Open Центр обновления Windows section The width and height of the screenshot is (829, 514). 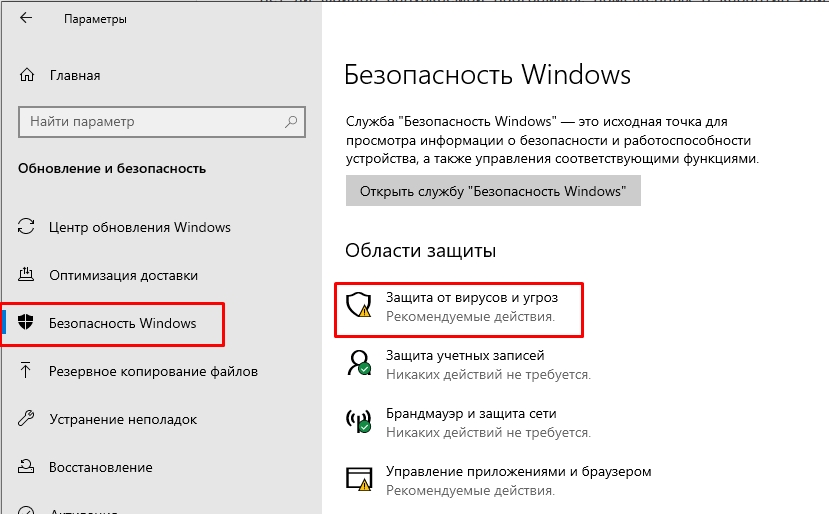140,227
